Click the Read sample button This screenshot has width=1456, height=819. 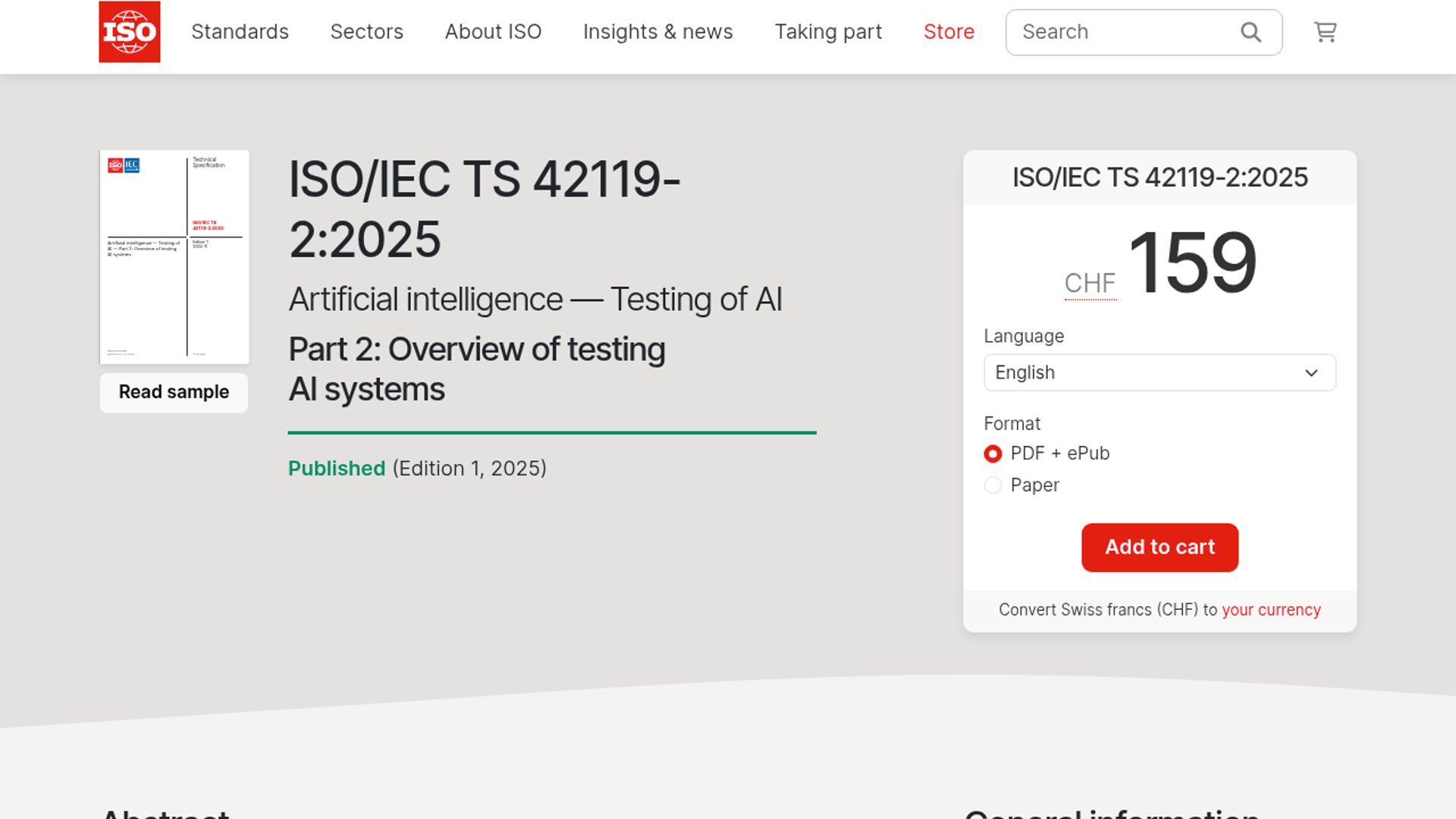pos(174,392)
